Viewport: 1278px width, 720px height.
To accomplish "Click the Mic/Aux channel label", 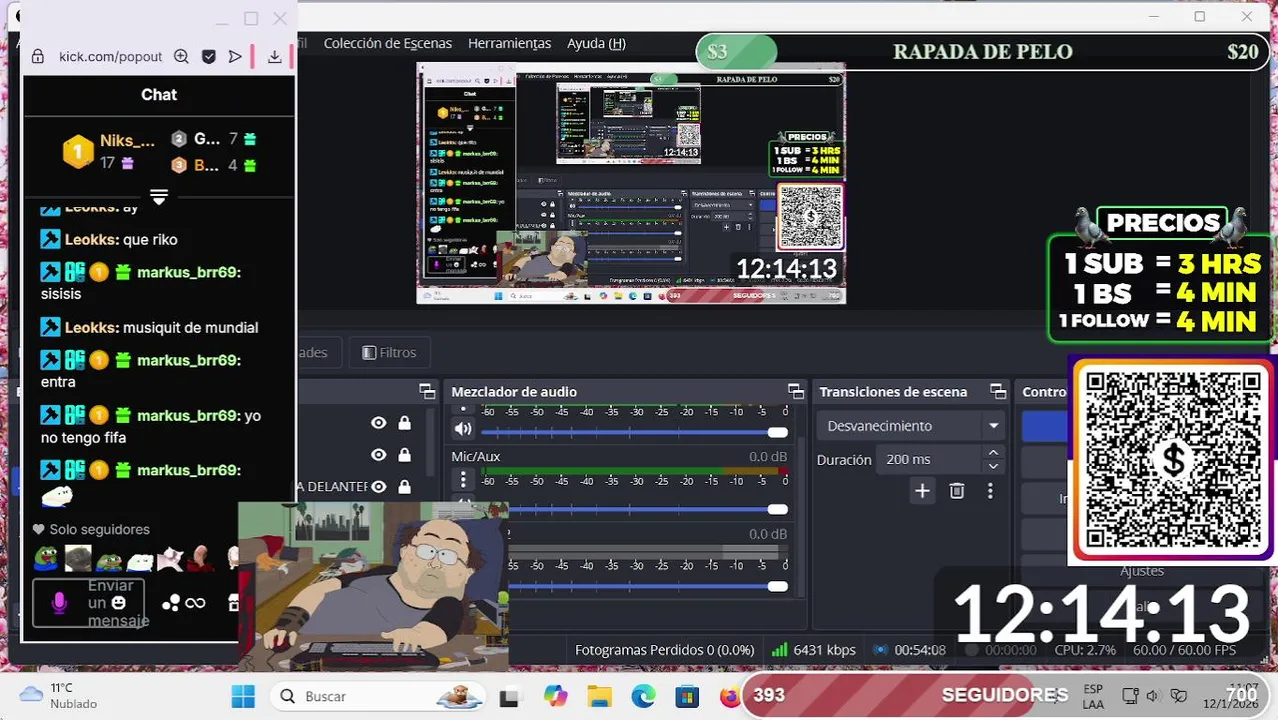I will point(476,457).
